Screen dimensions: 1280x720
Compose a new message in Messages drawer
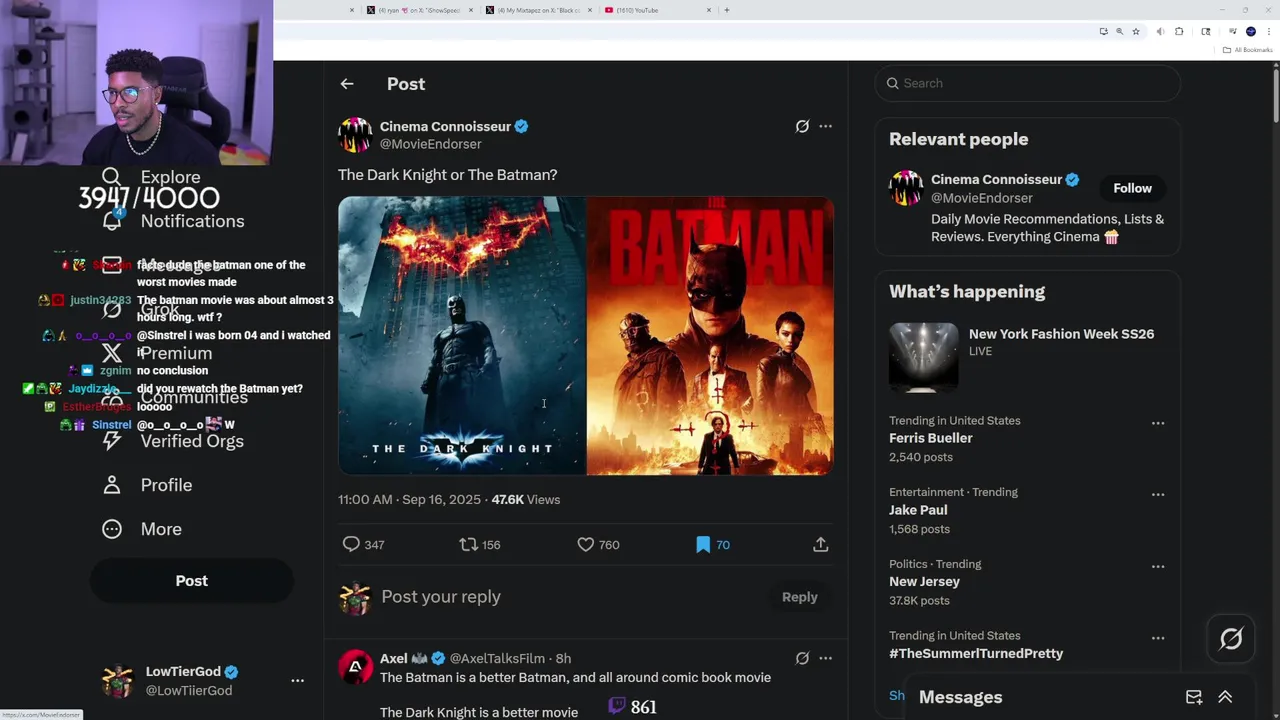(1194, 697)
